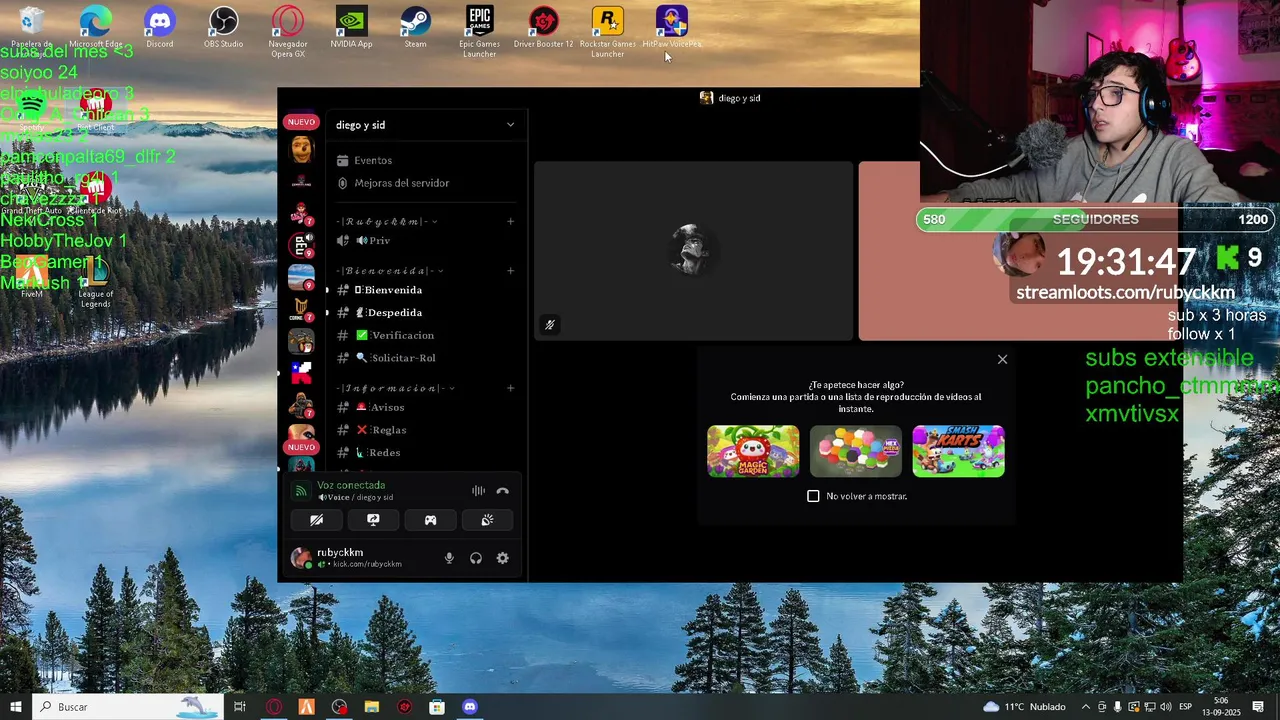Open Microsoft Edge desktop shortcut
The width and height of the screenshot is (1280, 720).
pos(96,27)
